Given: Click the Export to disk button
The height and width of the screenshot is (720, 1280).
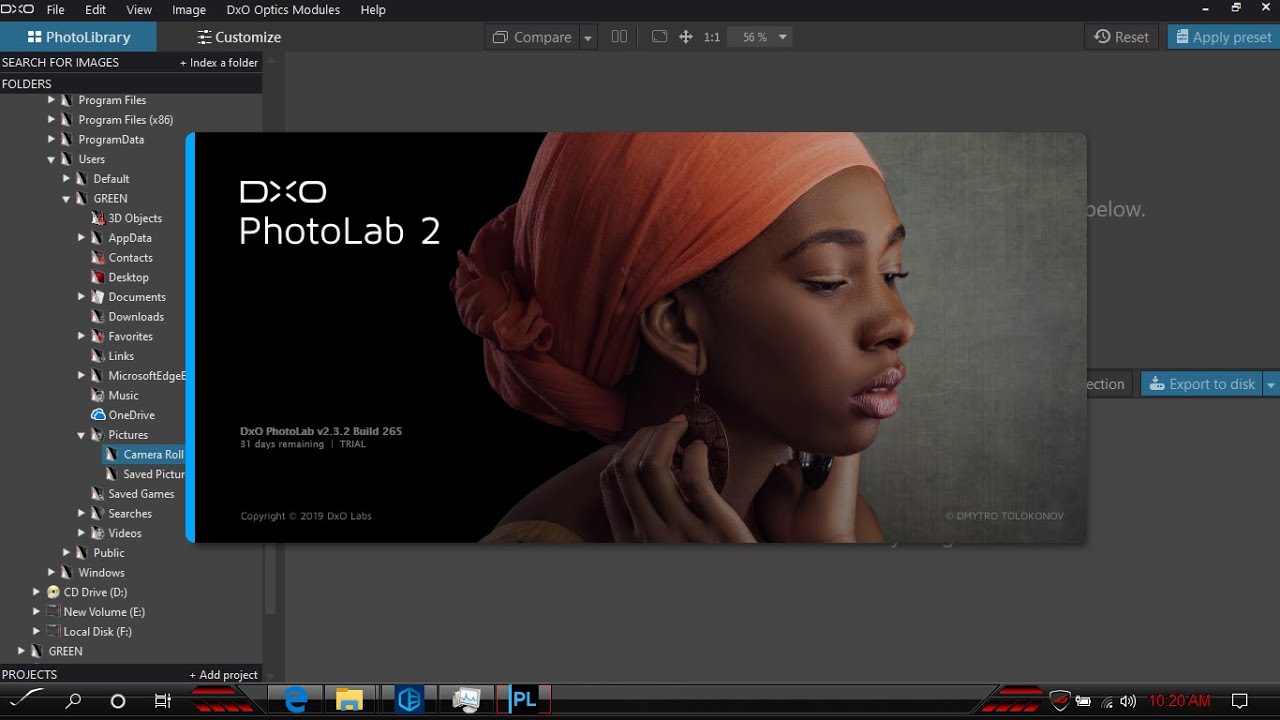Looking at the screenshot, I should point(1202,384).
